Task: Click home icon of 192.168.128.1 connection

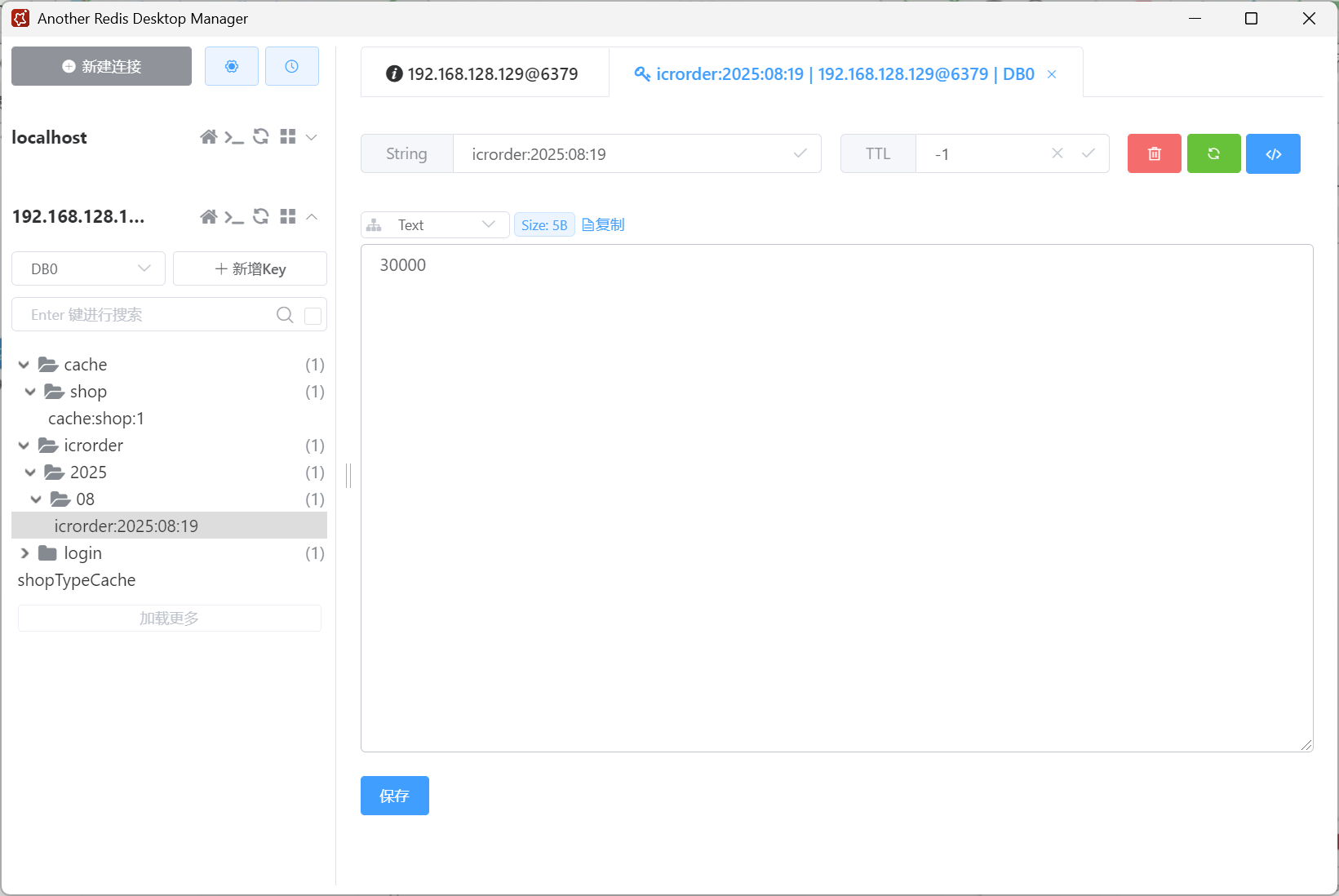Action: 209,216
